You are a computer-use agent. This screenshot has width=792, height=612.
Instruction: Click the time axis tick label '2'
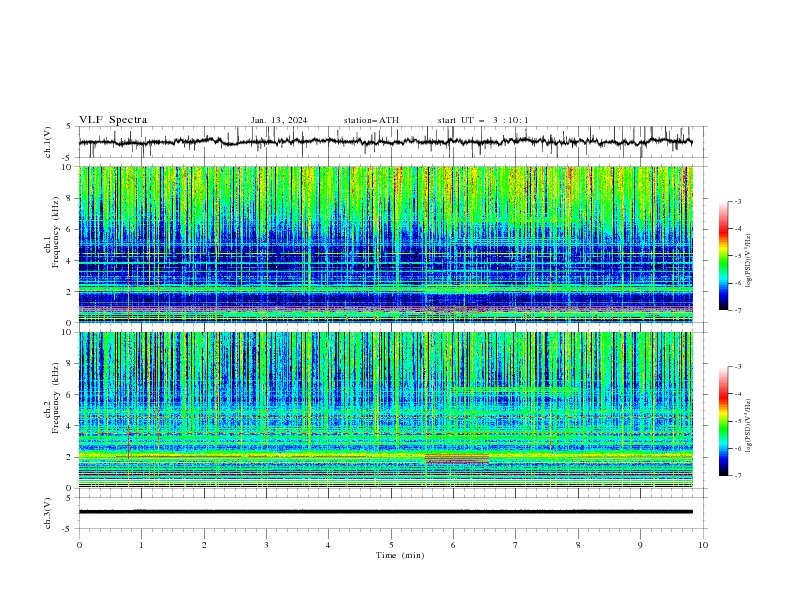204,545
